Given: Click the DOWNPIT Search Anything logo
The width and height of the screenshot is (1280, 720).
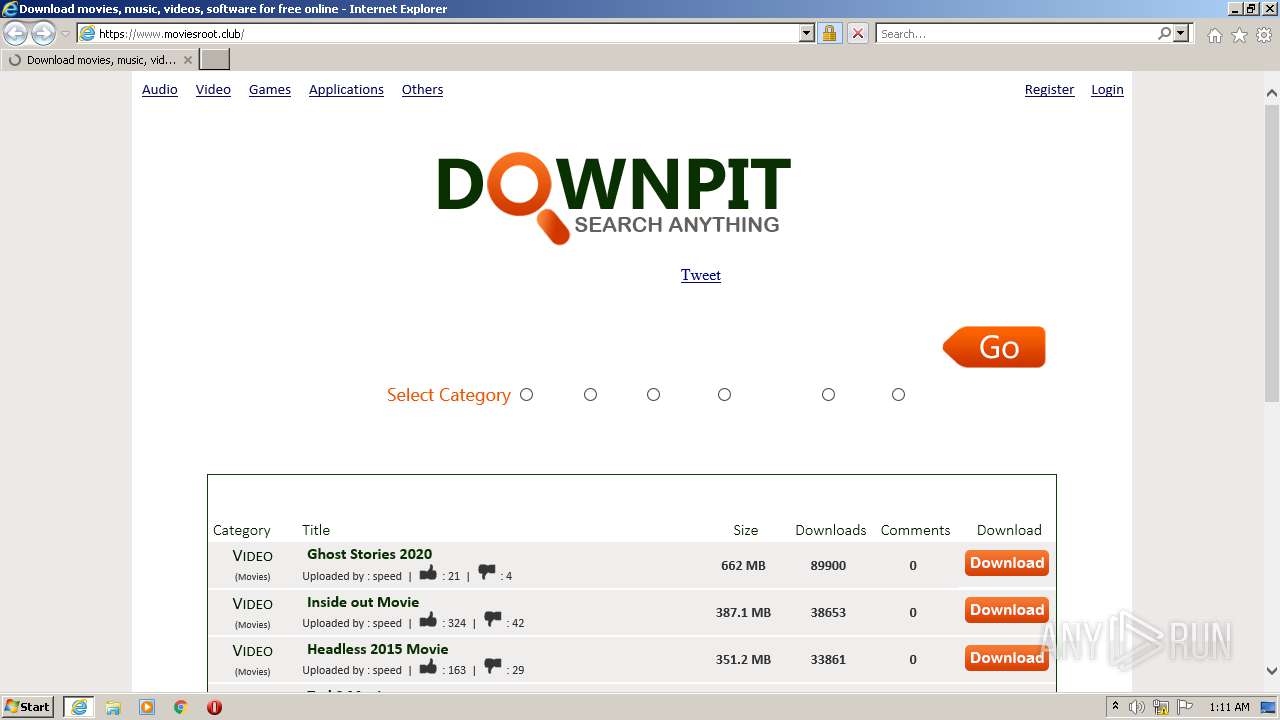Looking at the screenshot, I should [613, 198].
